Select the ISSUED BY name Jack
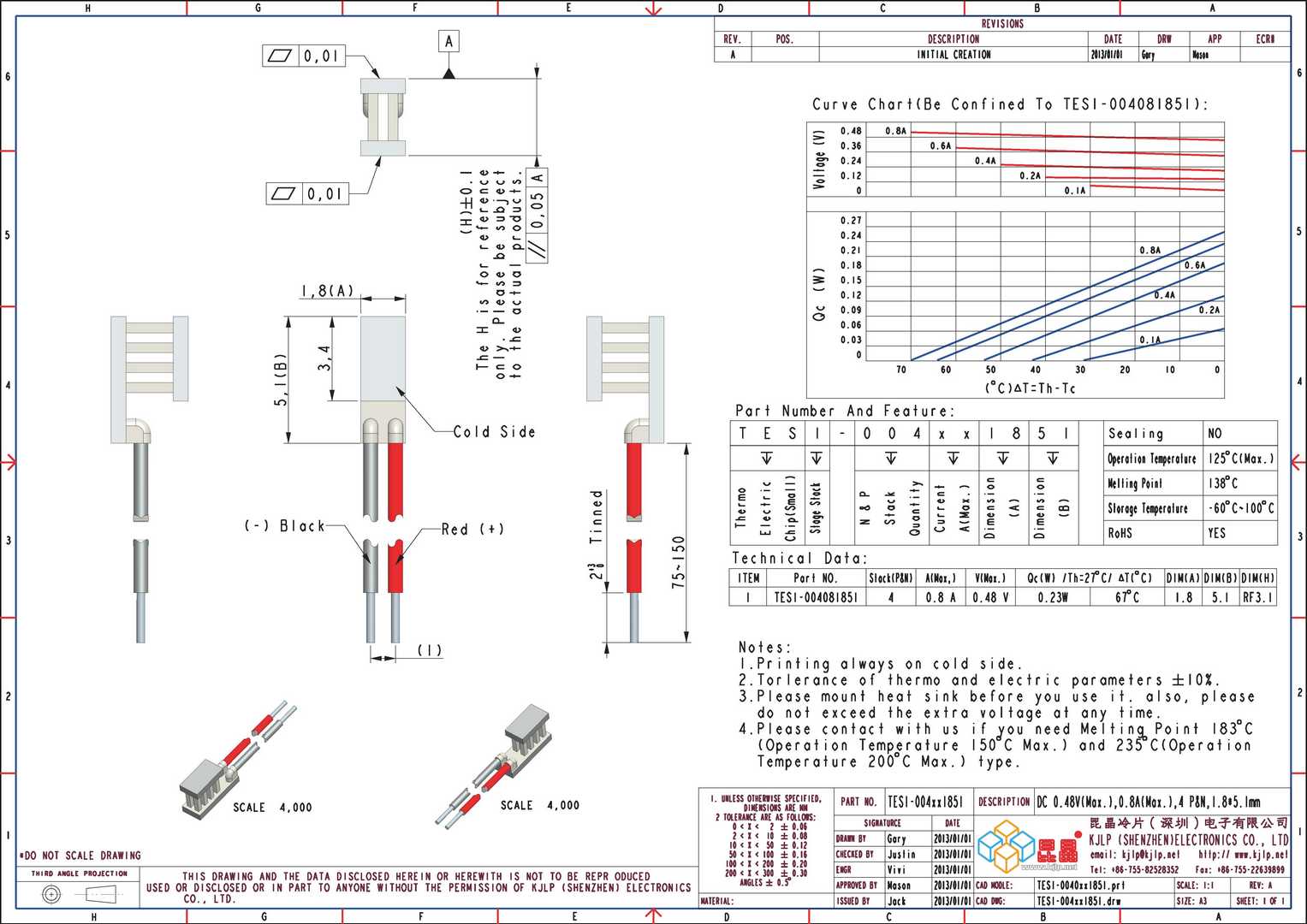The width and height of the screenshot is (1307, 924). (x=896, y=900)
